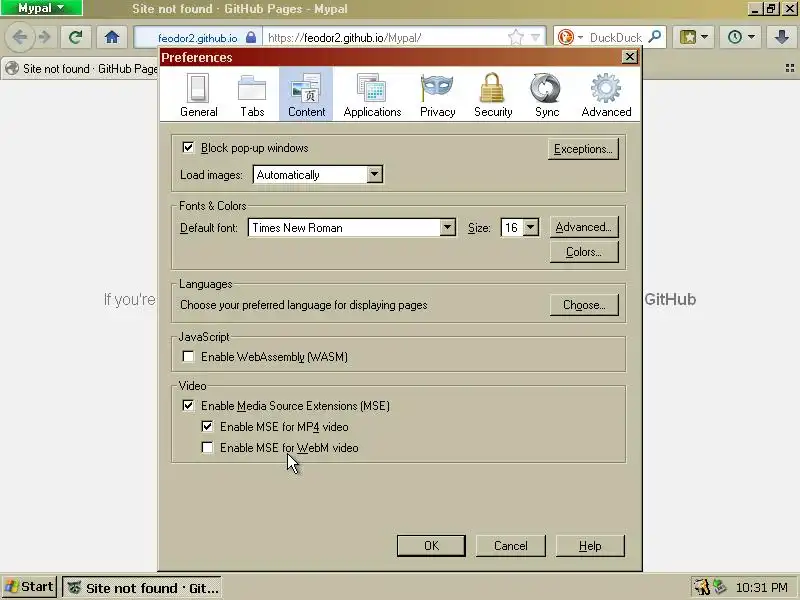Screen dimensions: 800x600
Task: Click the browser Forward arrow button
Action: coord(45,37)
